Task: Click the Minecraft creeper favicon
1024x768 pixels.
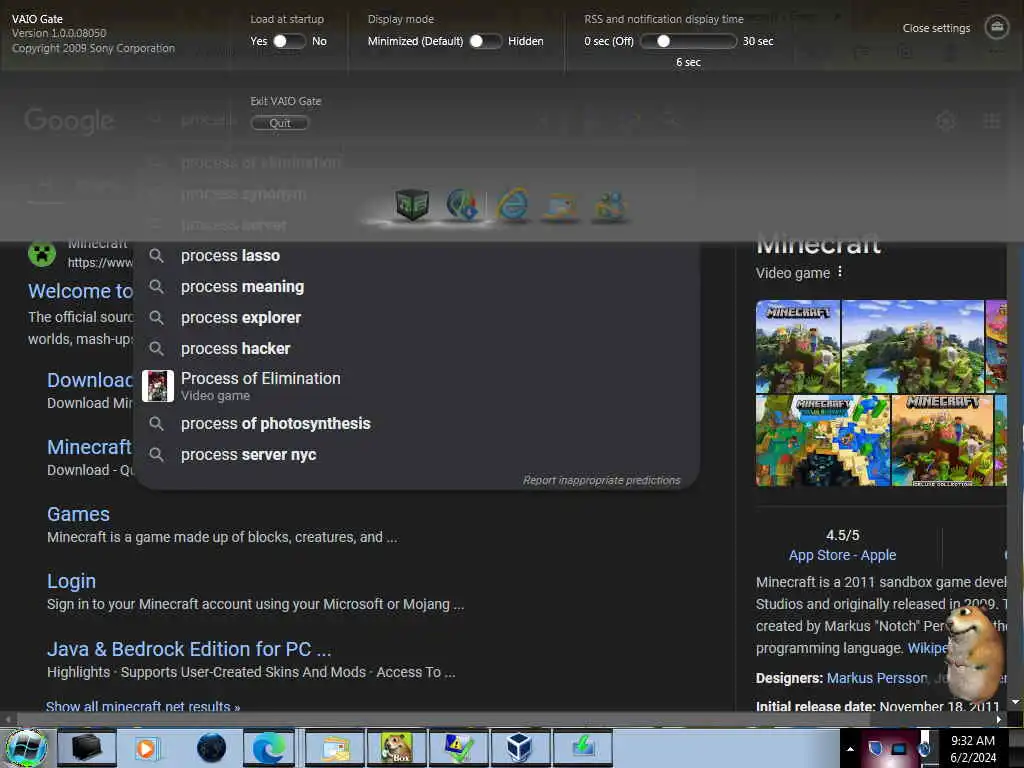Action: point(42,253)
